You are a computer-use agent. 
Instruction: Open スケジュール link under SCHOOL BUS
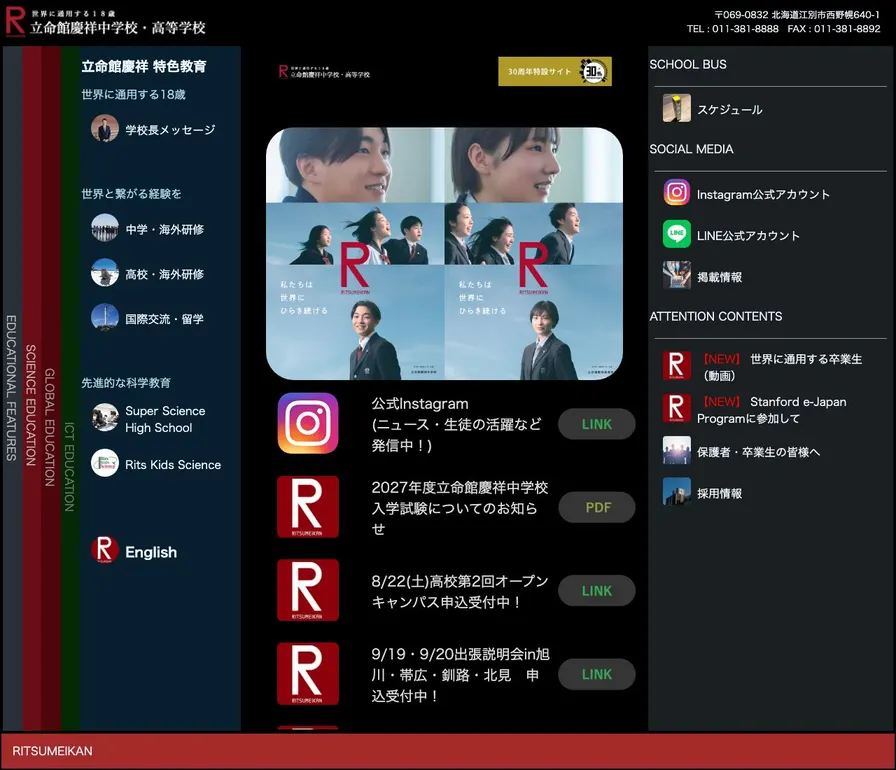[x=730, y=109]
